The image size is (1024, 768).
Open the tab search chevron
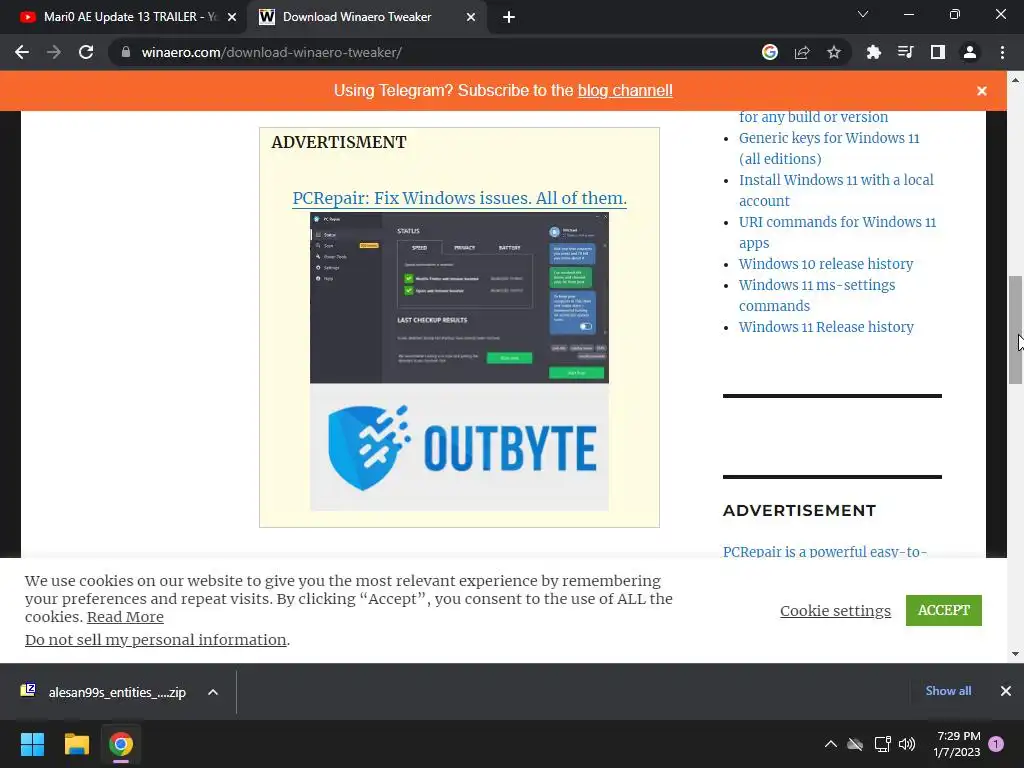(863, 14)
